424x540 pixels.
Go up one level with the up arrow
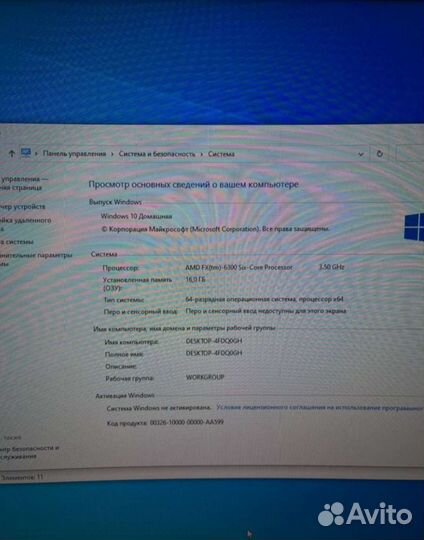12,154
